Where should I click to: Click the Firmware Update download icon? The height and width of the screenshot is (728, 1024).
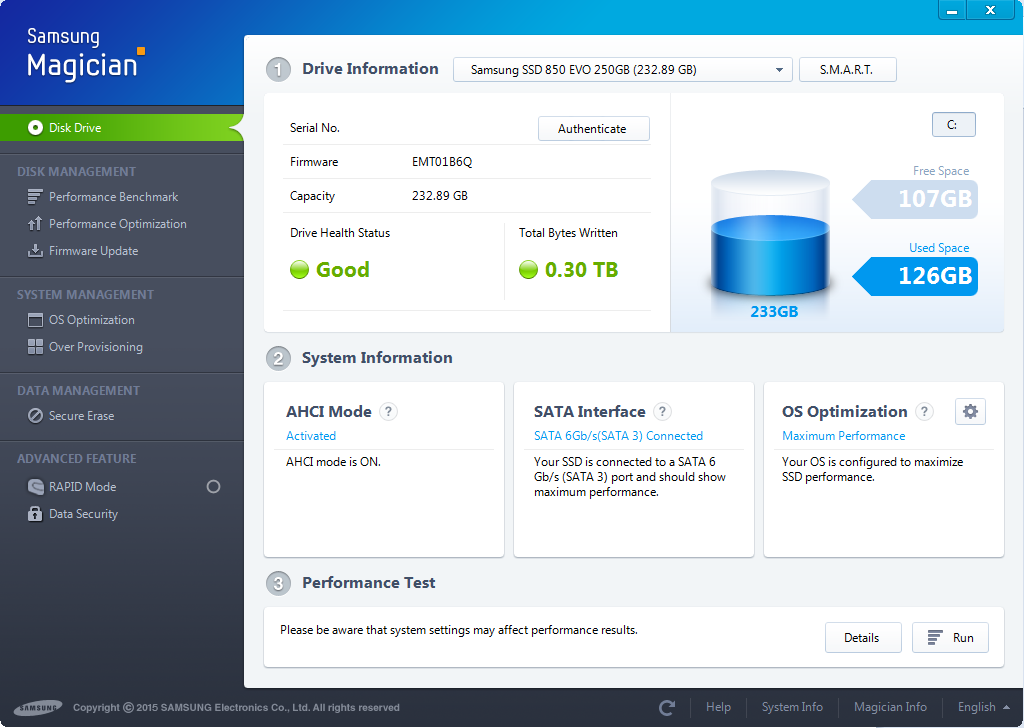(x=35, y=251)
